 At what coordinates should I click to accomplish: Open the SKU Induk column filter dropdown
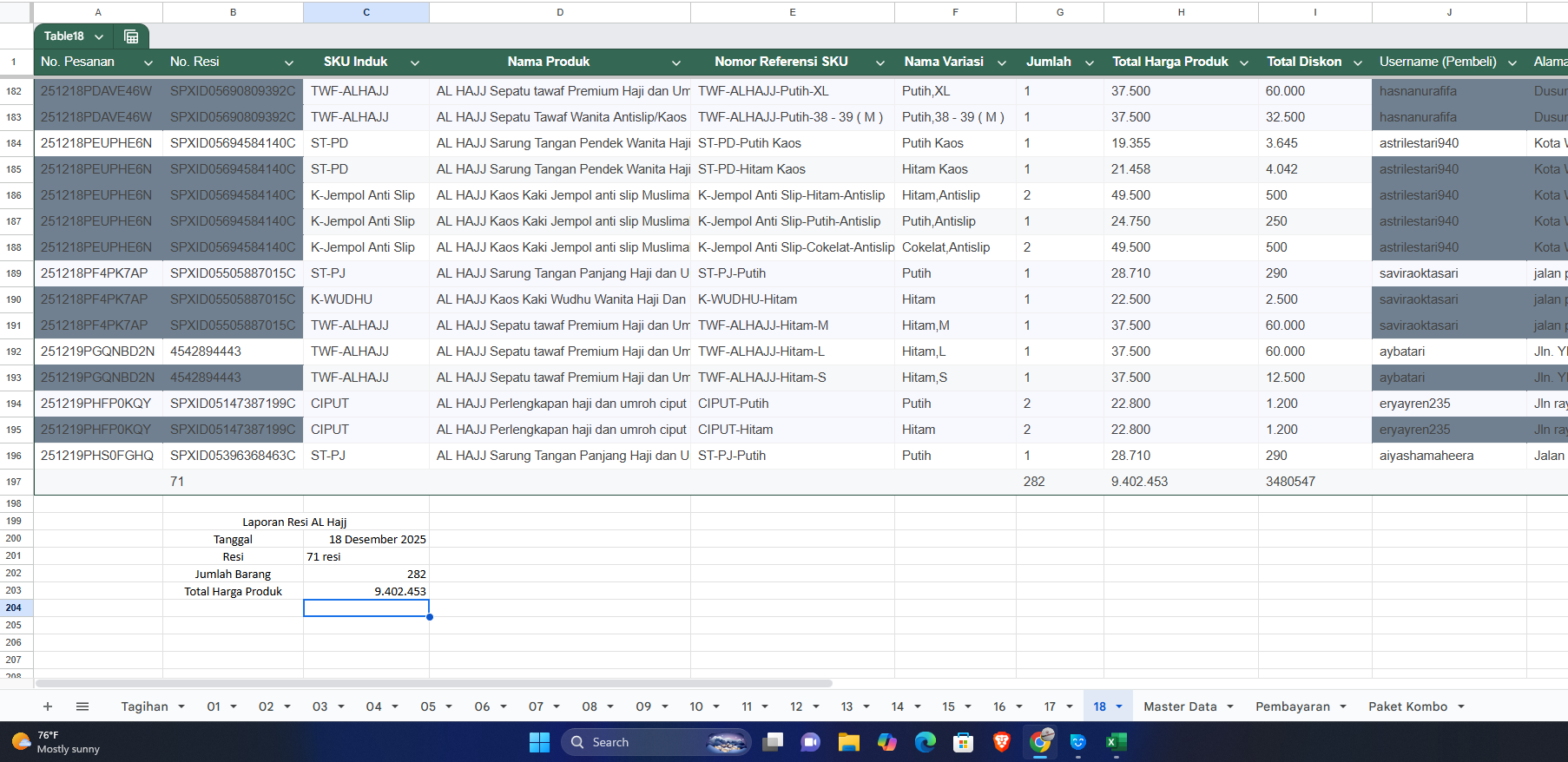(415, 62)
